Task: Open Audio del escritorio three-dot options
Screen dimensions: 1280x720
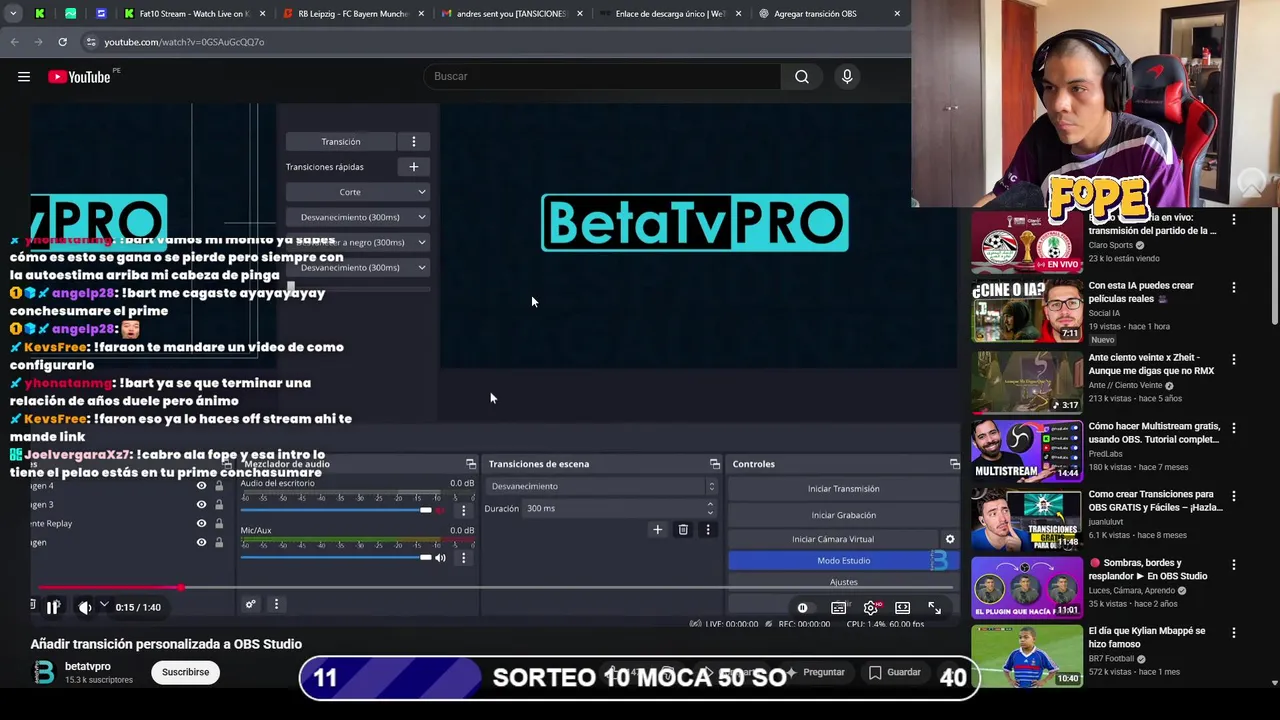Action: 463,511
